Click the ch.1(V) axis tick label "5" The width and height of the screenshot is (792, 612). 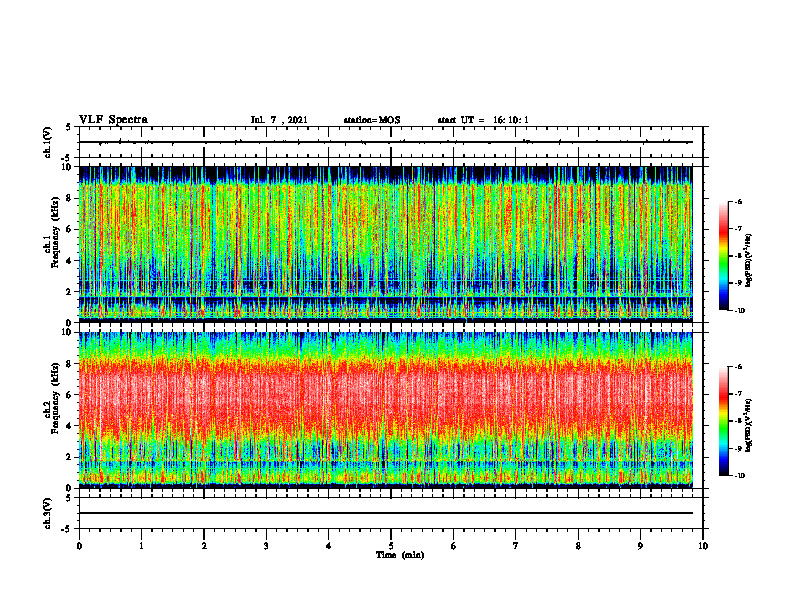(x=68, y=128)
